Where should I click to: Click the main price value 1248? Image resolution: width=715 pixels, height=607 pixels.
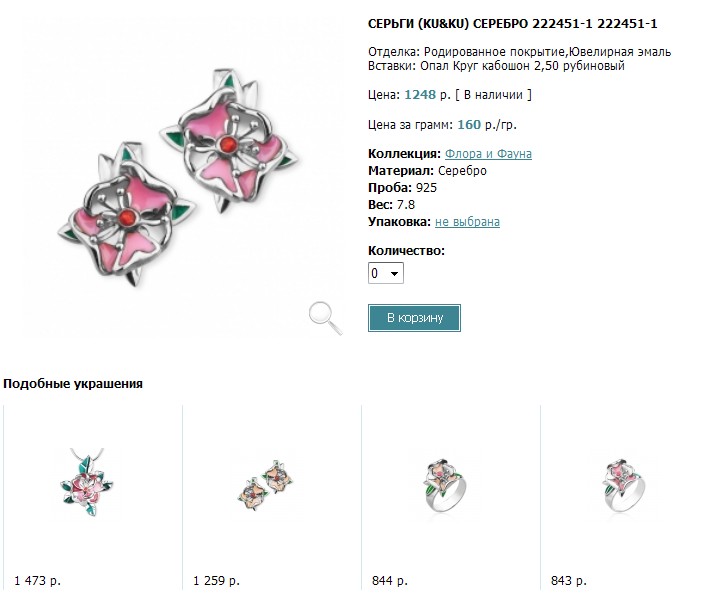[x=419, y=95]
